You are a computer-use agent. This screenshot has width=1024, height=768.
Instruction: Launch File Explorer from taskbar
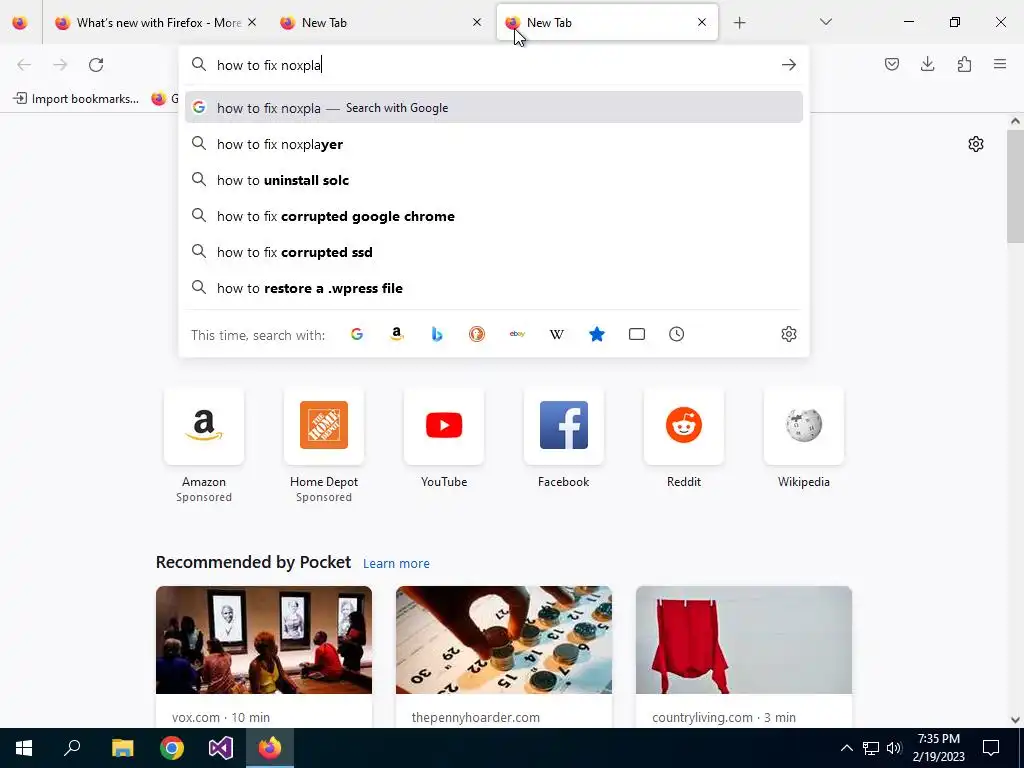pos(122,748)
